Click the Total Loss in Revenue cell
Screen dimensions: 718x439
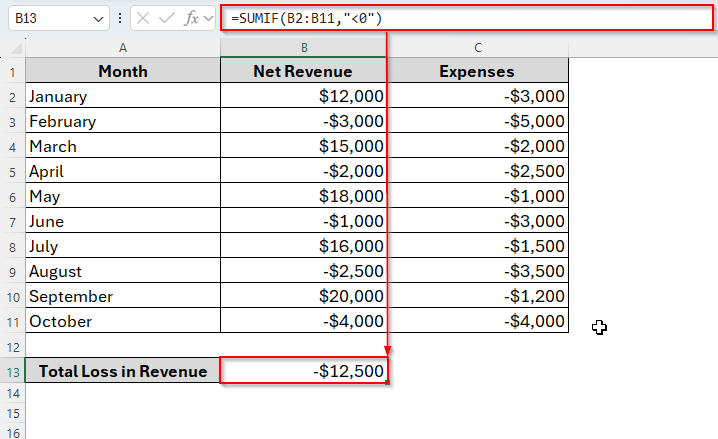tap(122, 372)
